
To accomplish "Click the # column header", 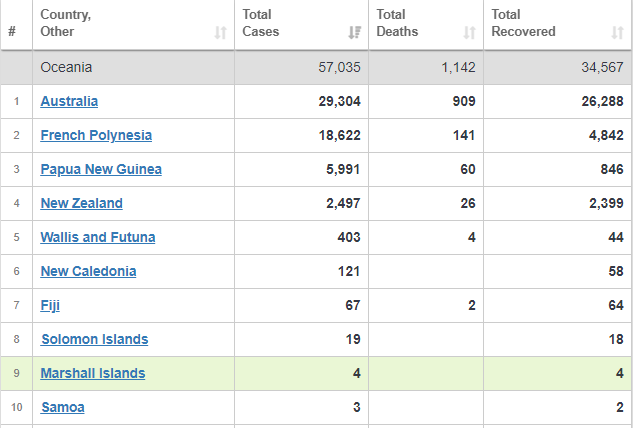I will point(12,31).
